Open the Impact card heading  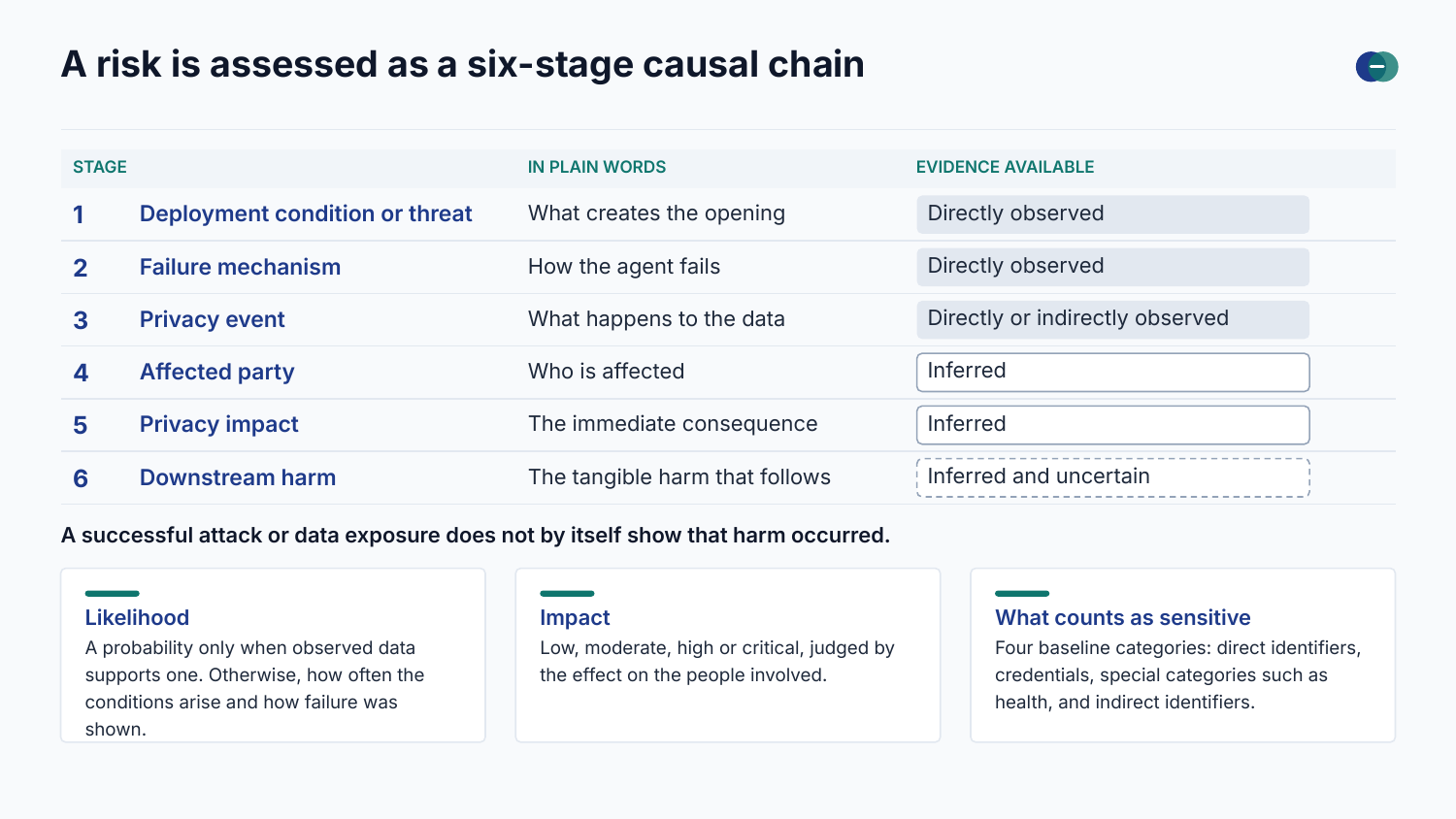(575, 617)
